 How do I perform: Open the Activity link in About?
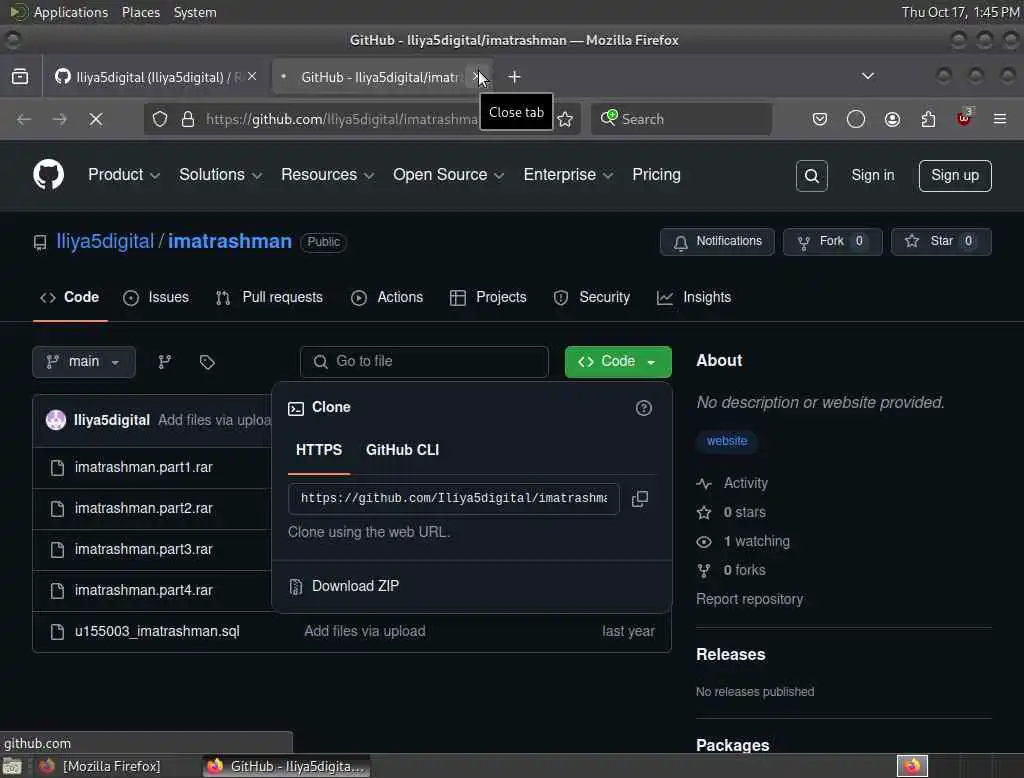tap(745, 483)
